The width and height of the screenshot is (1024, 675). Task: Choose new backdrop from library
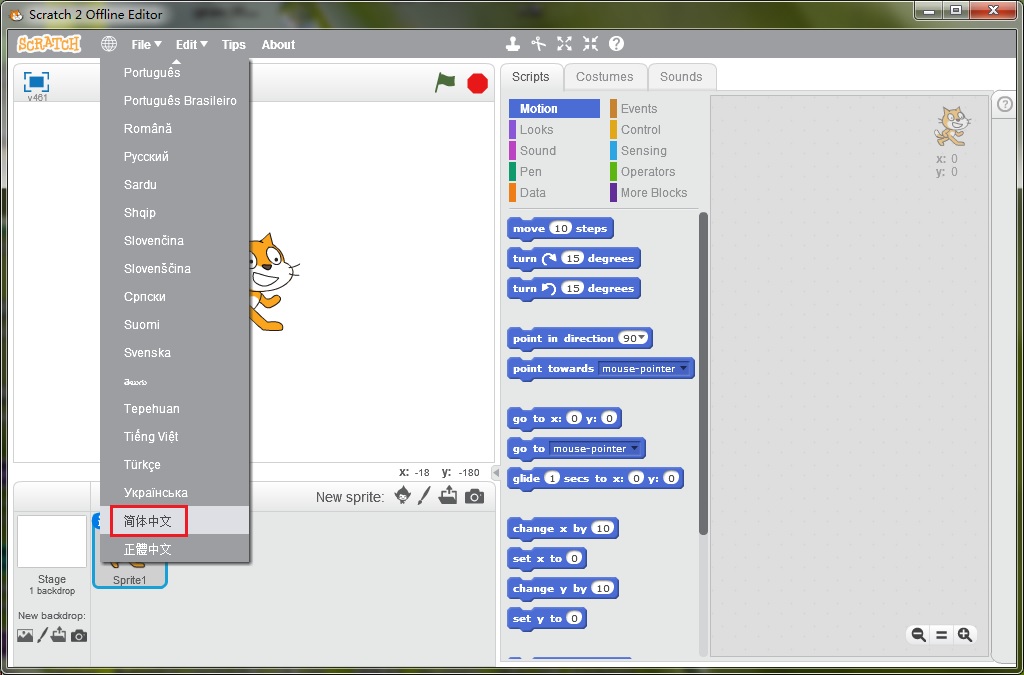coord(25,635)
